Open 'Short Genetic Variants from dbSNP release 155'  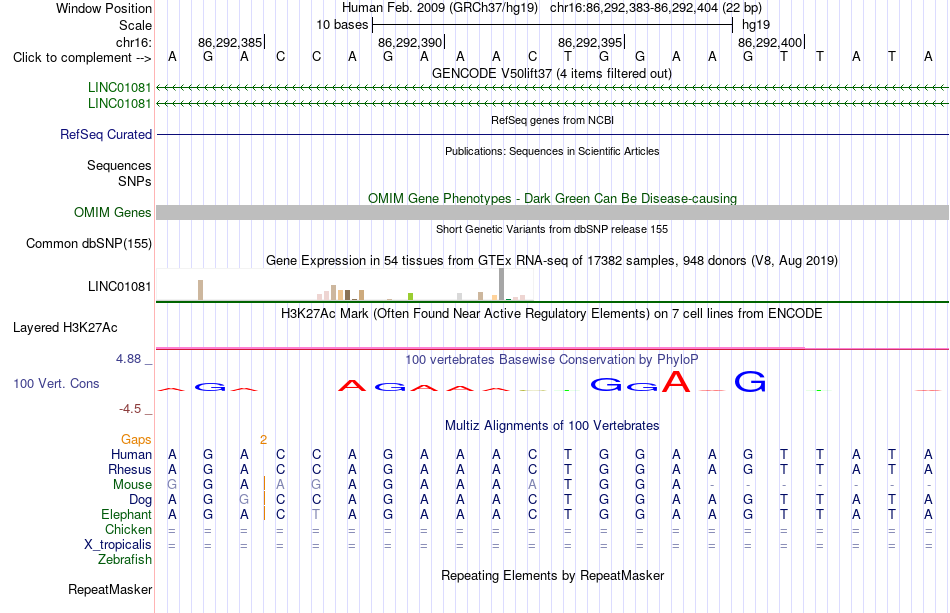coord(552,229)
